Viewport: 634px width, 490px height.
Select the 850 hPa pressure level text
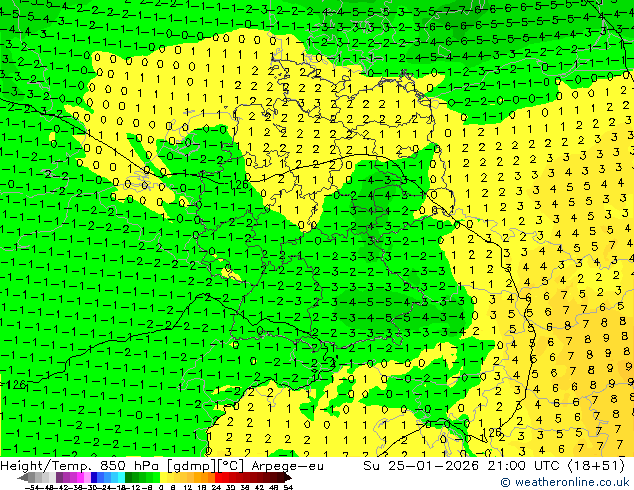tap(131, 466)
